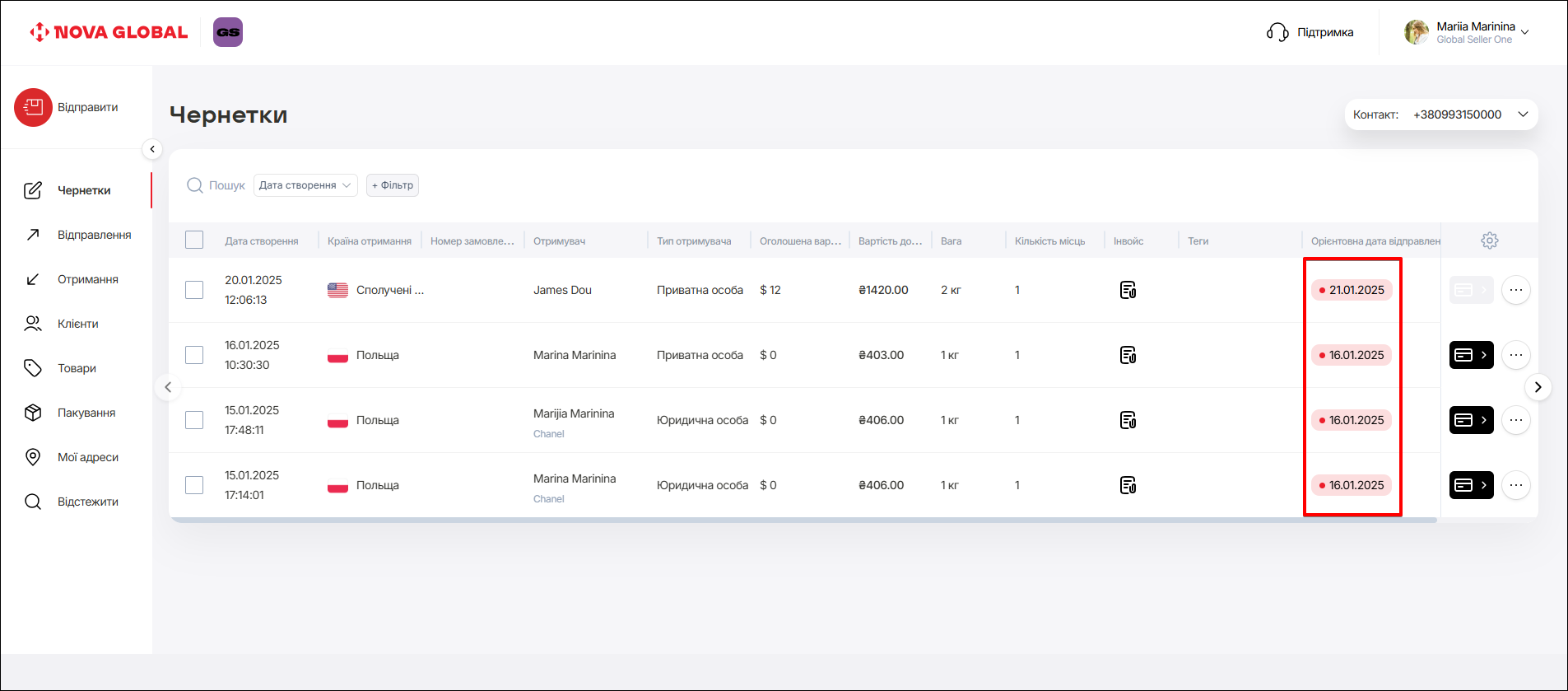Screen dimensions: 1568x691
Task: Toggle the select-all checkbox in table header
Action: (x=194, y=240)
